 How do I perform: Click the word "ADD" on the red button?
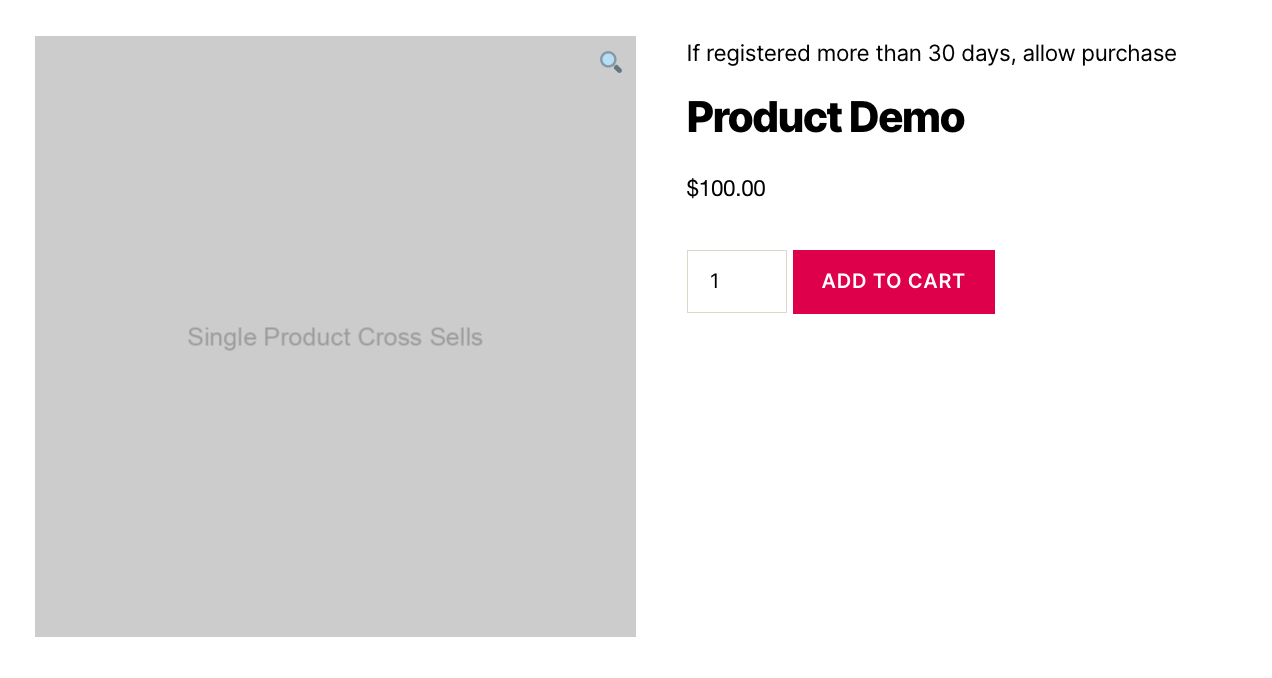tap(844, 281)
